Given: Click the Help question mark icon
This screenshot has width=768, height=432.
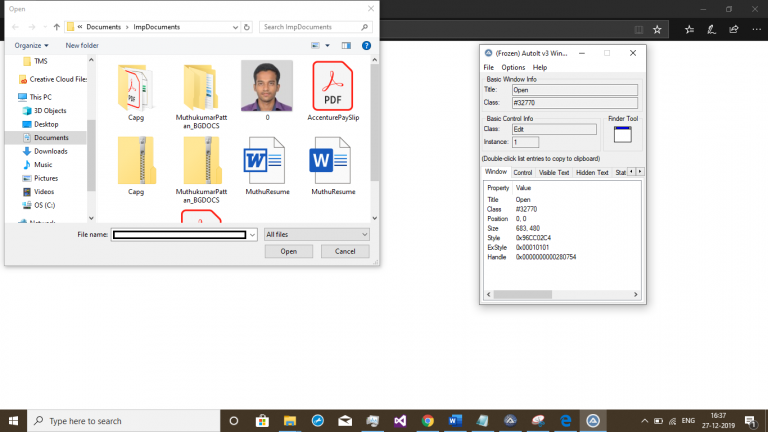Looking at the screenshot, I should click(x=366, y=46).
